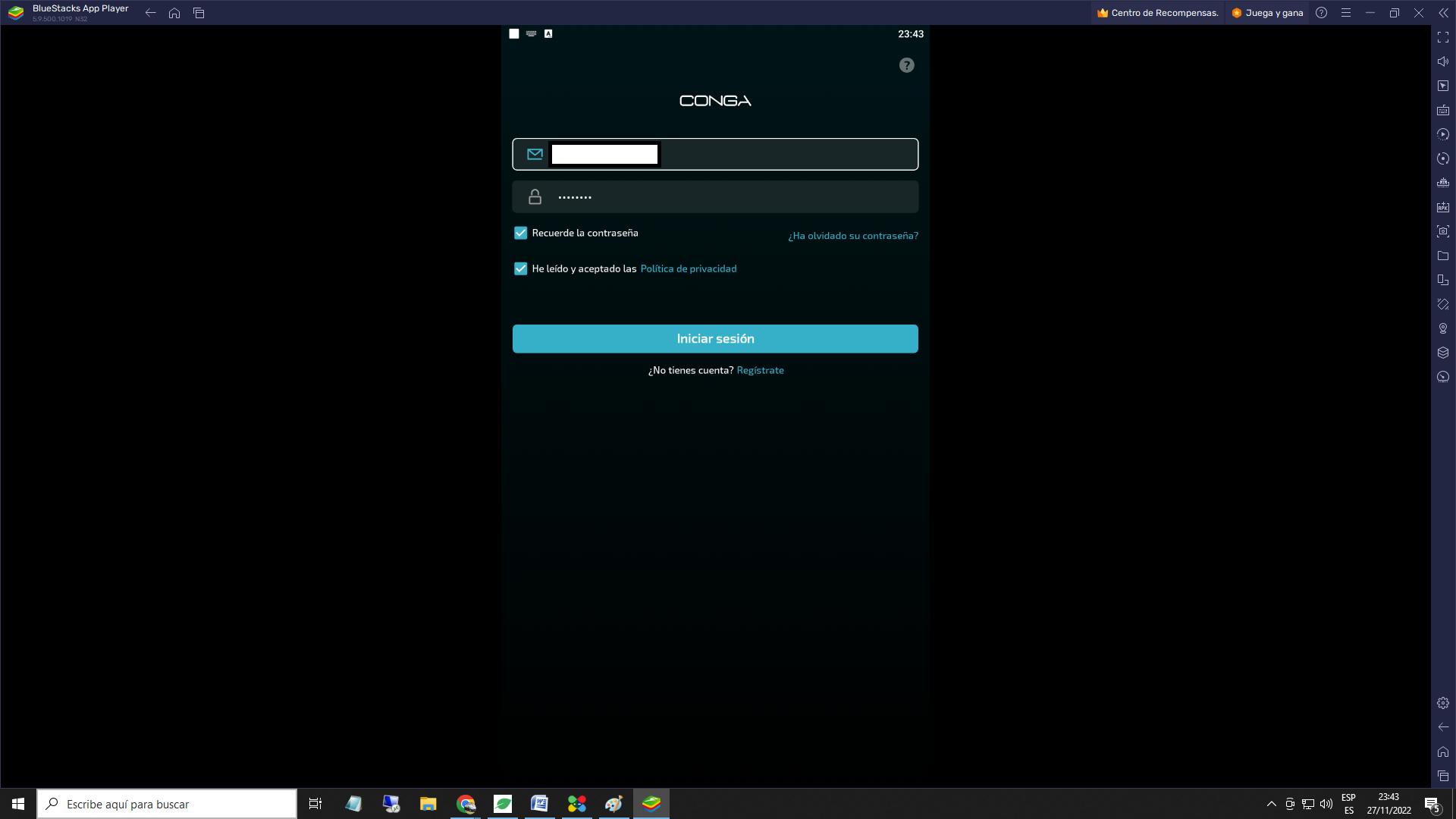Go to BlueStacks home from the title bar

[174, 13]
